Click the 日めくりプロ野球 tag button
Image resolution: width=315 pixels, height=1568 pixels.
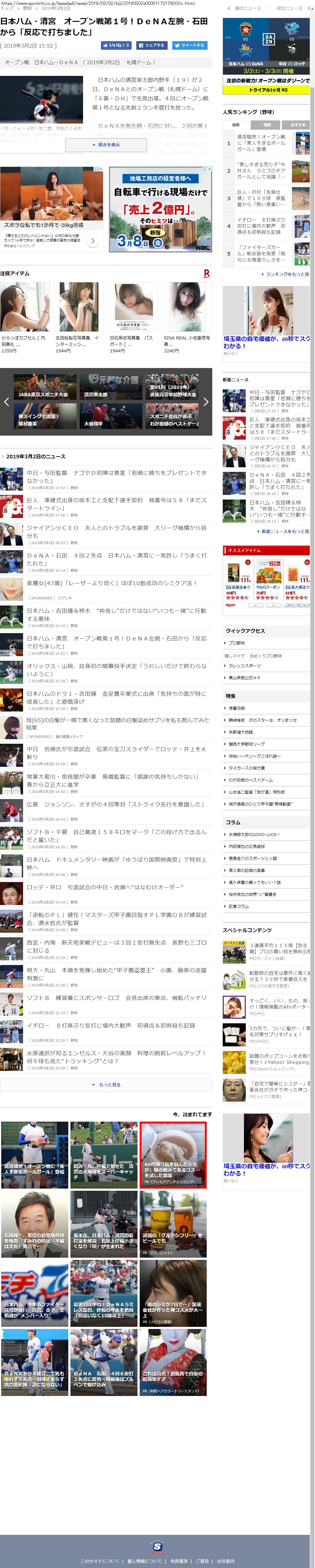click(x=266, y=656)
